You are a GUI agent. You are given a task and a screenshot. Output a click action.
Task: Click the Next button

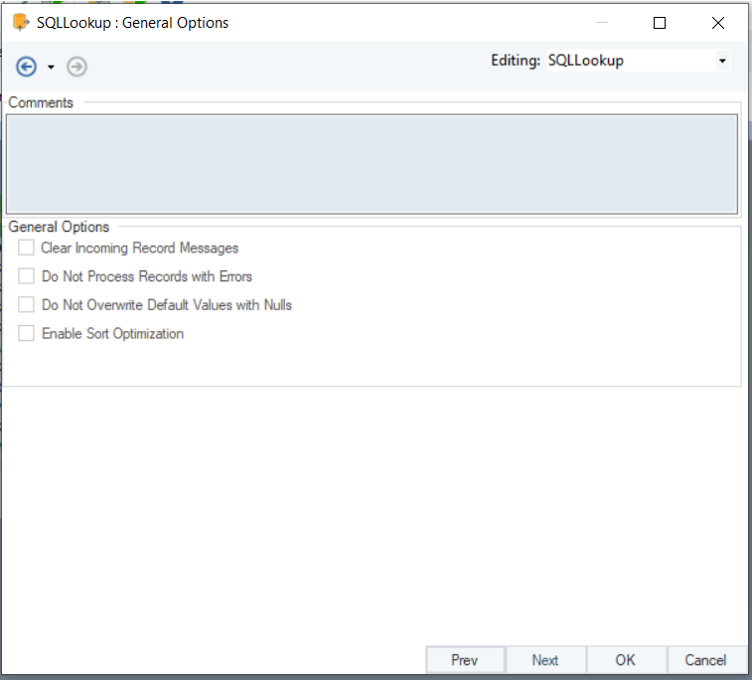click(545, 660)
